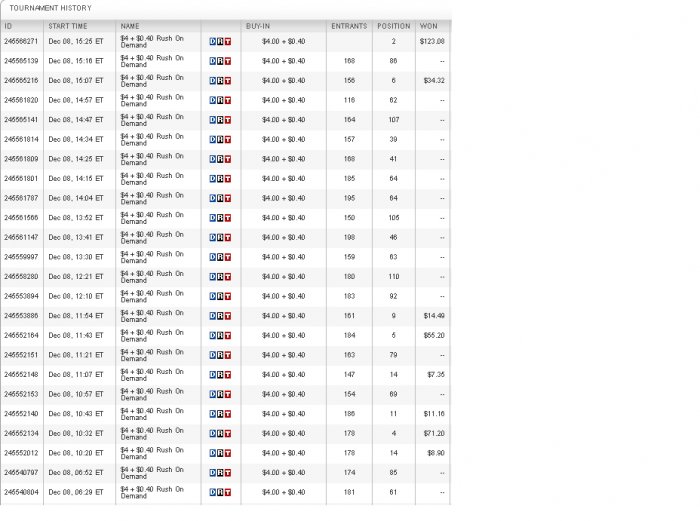Screen dimensions: 700x521
Task: Select the winnings value $14.49
Action: point(434,316)
